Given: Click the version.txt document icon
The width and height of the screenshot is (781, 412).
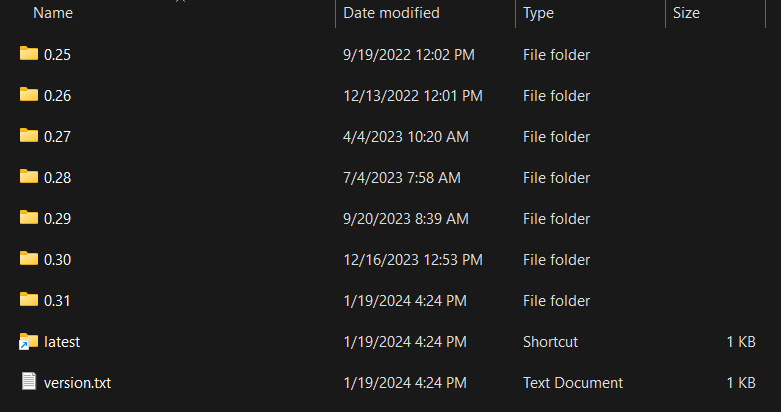Looking at the screenshot, I should click(x=29, y=382).
